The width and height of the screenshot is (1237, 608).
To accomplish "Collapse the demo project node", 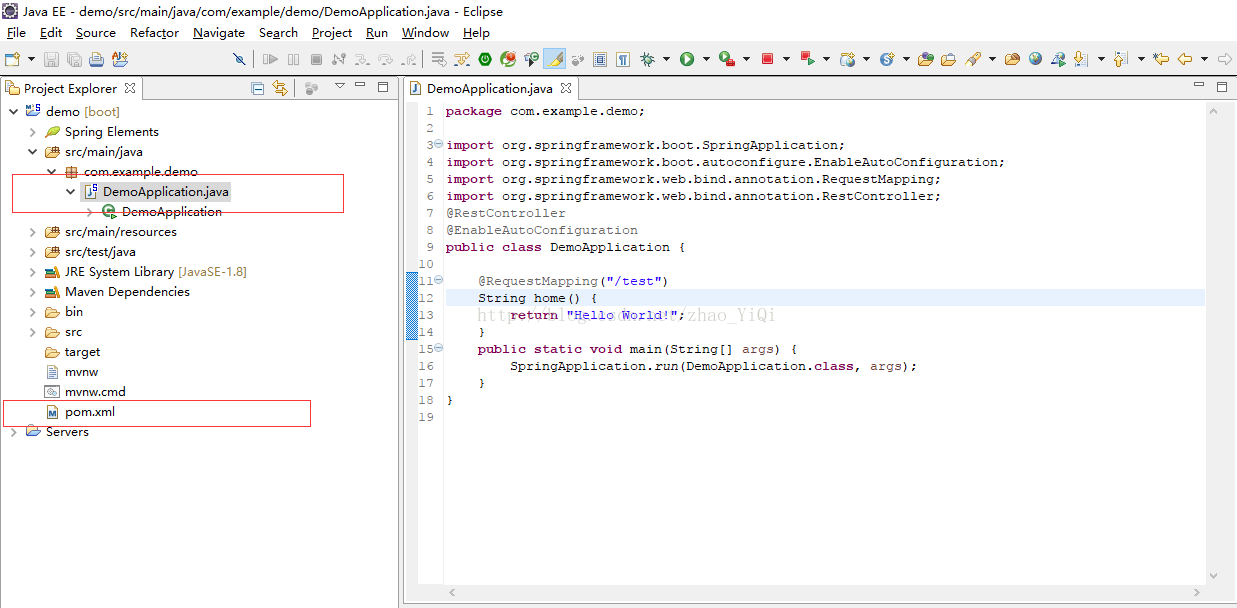I will tap(13, 112).
